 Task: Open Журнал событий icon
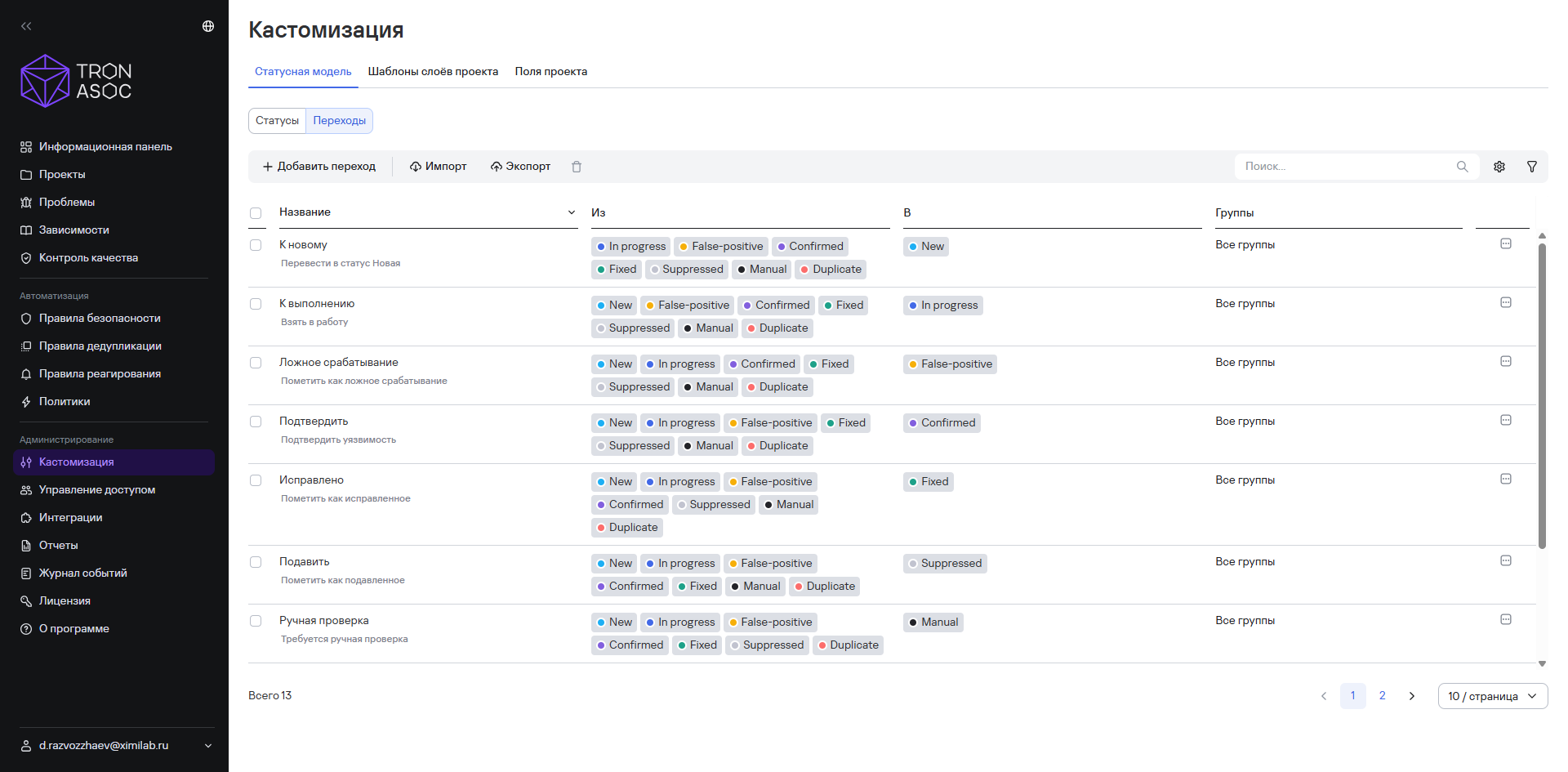26,573
